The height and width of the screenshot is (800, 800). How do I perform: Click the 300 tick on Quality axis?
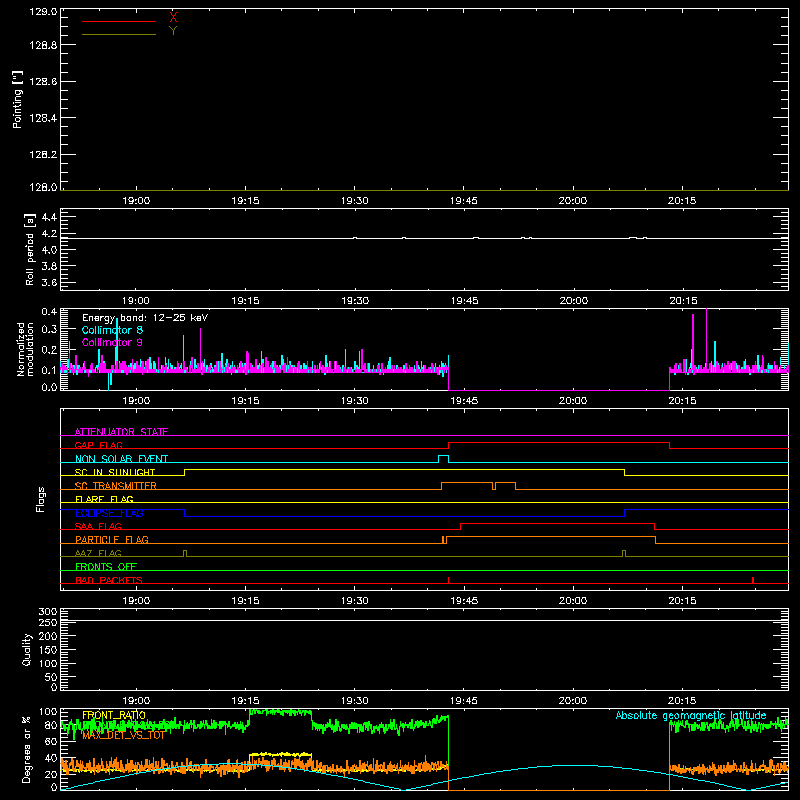48,612
